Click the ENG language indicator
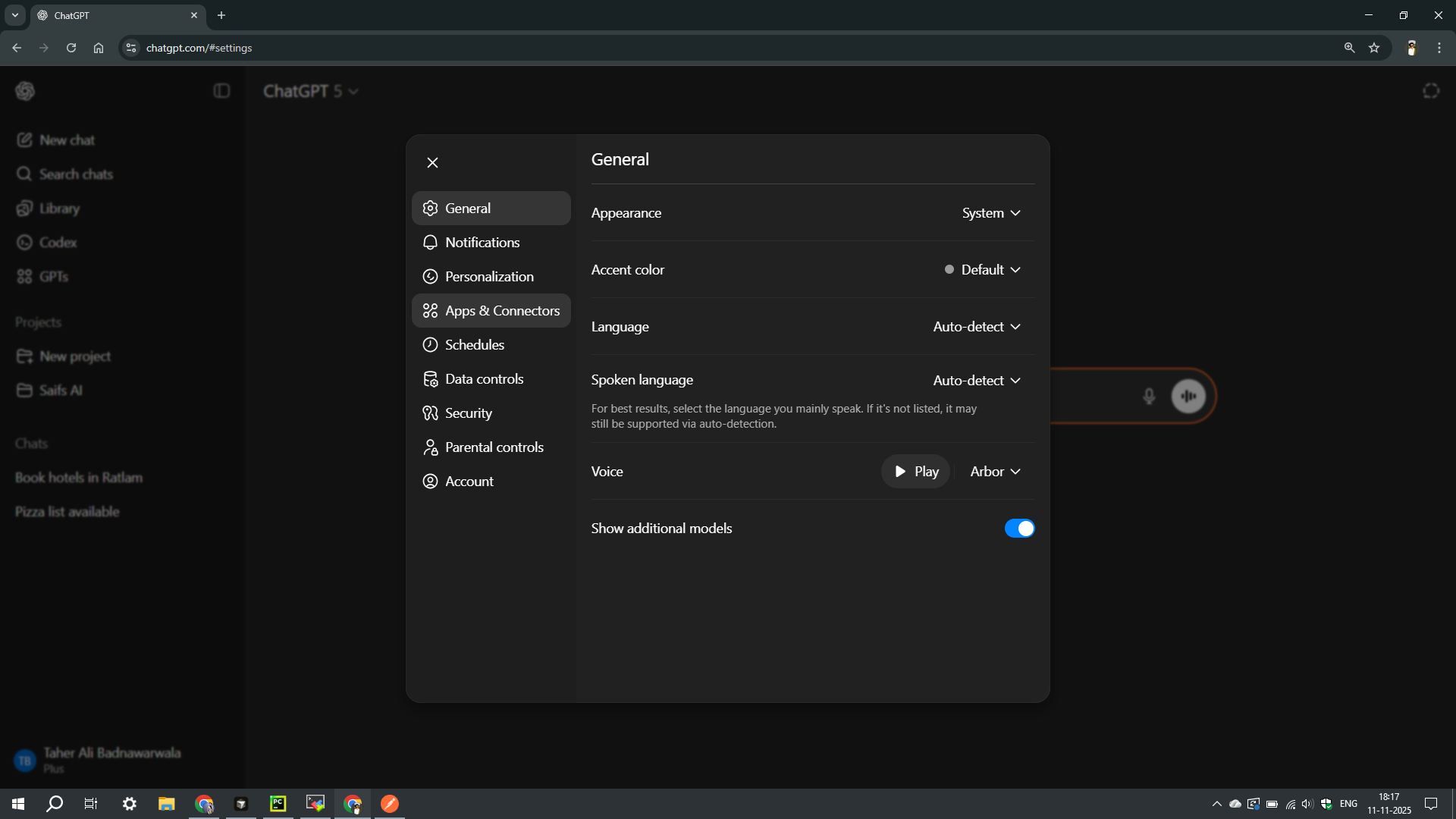 1348,804
